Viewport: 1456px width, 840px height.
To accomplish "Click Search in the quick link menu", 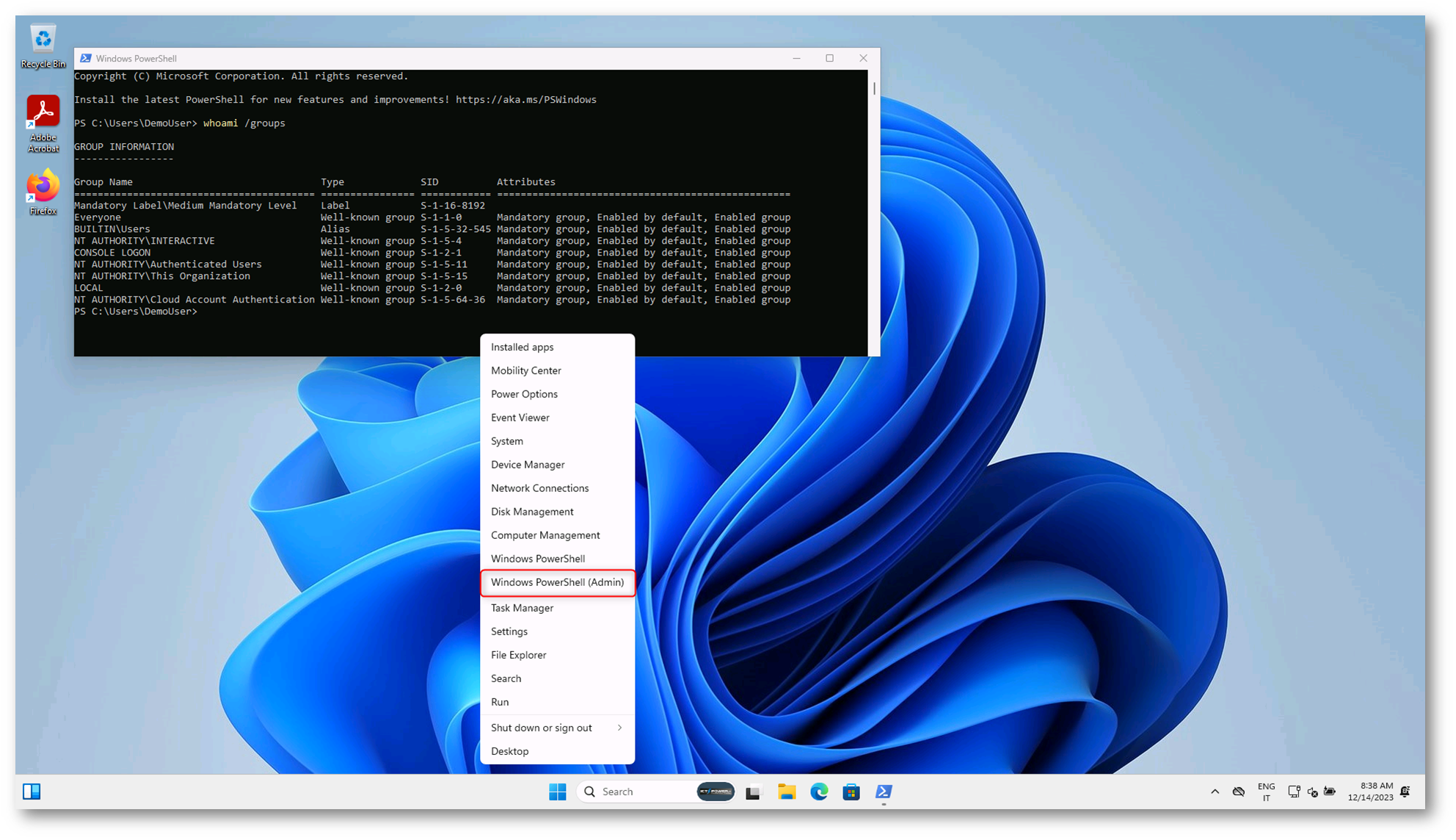I will point(557,678).
